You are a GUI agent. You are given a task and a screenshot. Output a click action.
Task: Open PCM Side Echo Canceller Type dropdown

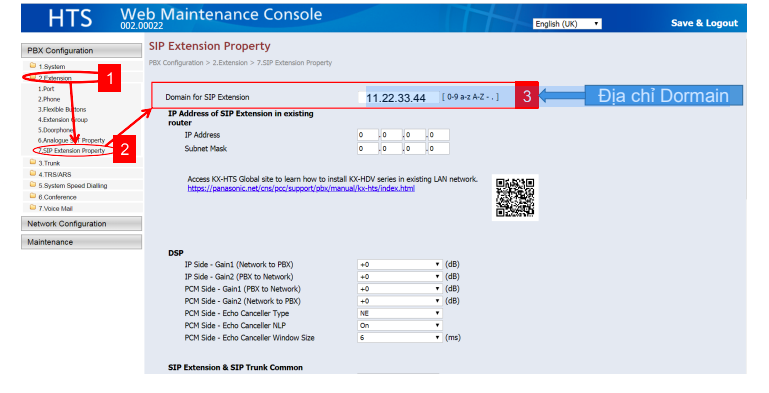point(400,313)
